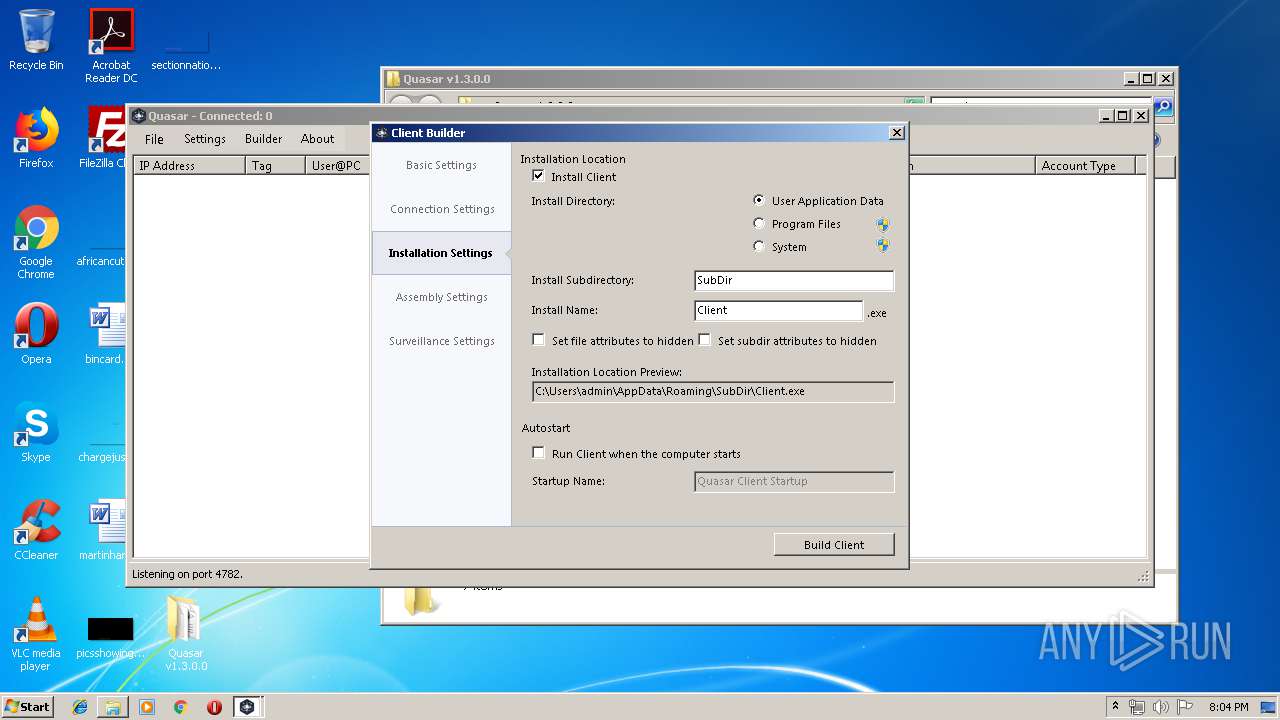
Task: Open the media player taskbar icon
Action: click(147, 707)
